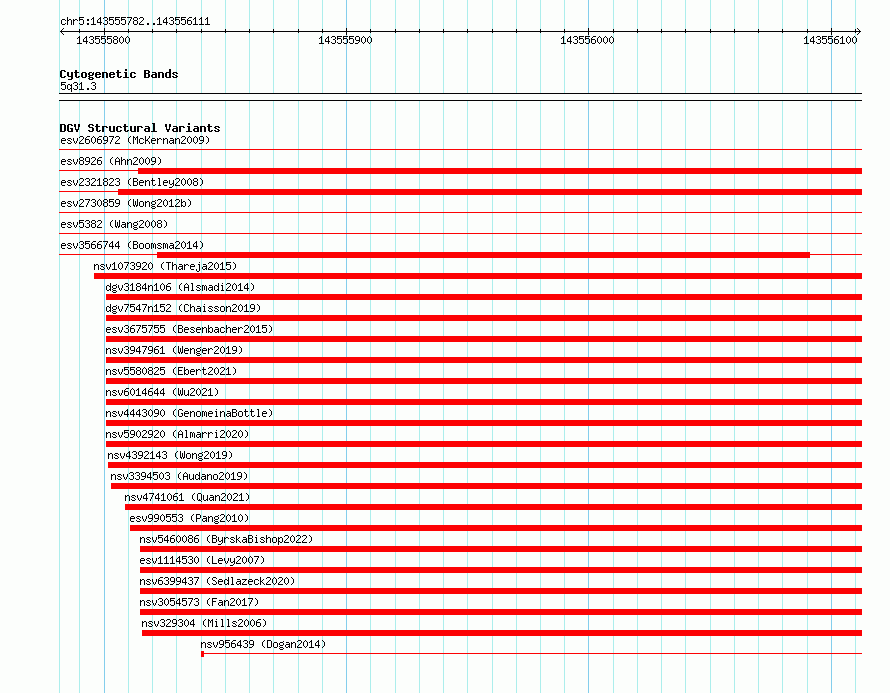This screenshot has height=693, width=890.
Task: Select nsv956439 (Dogan2014) label
Action: pos(263,644)
